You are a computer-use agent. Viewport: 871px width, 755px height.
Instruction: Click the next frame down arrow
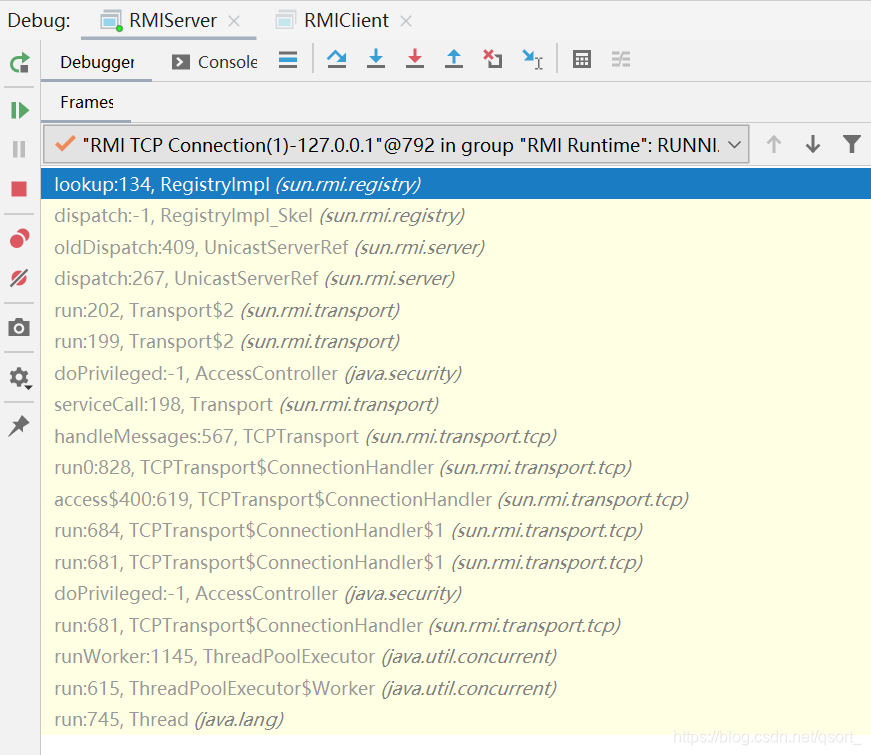pos(813,144)
